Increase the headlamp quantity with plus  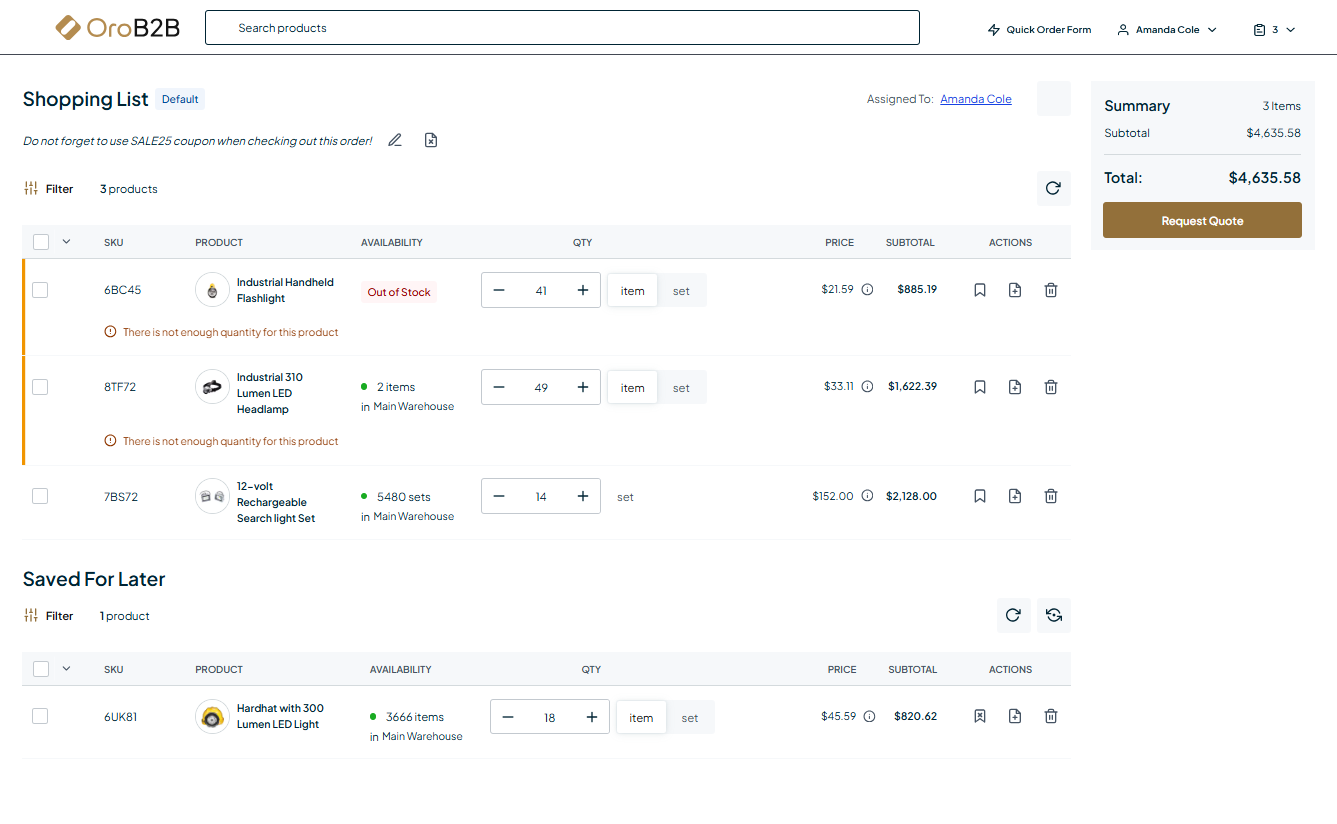583,387
